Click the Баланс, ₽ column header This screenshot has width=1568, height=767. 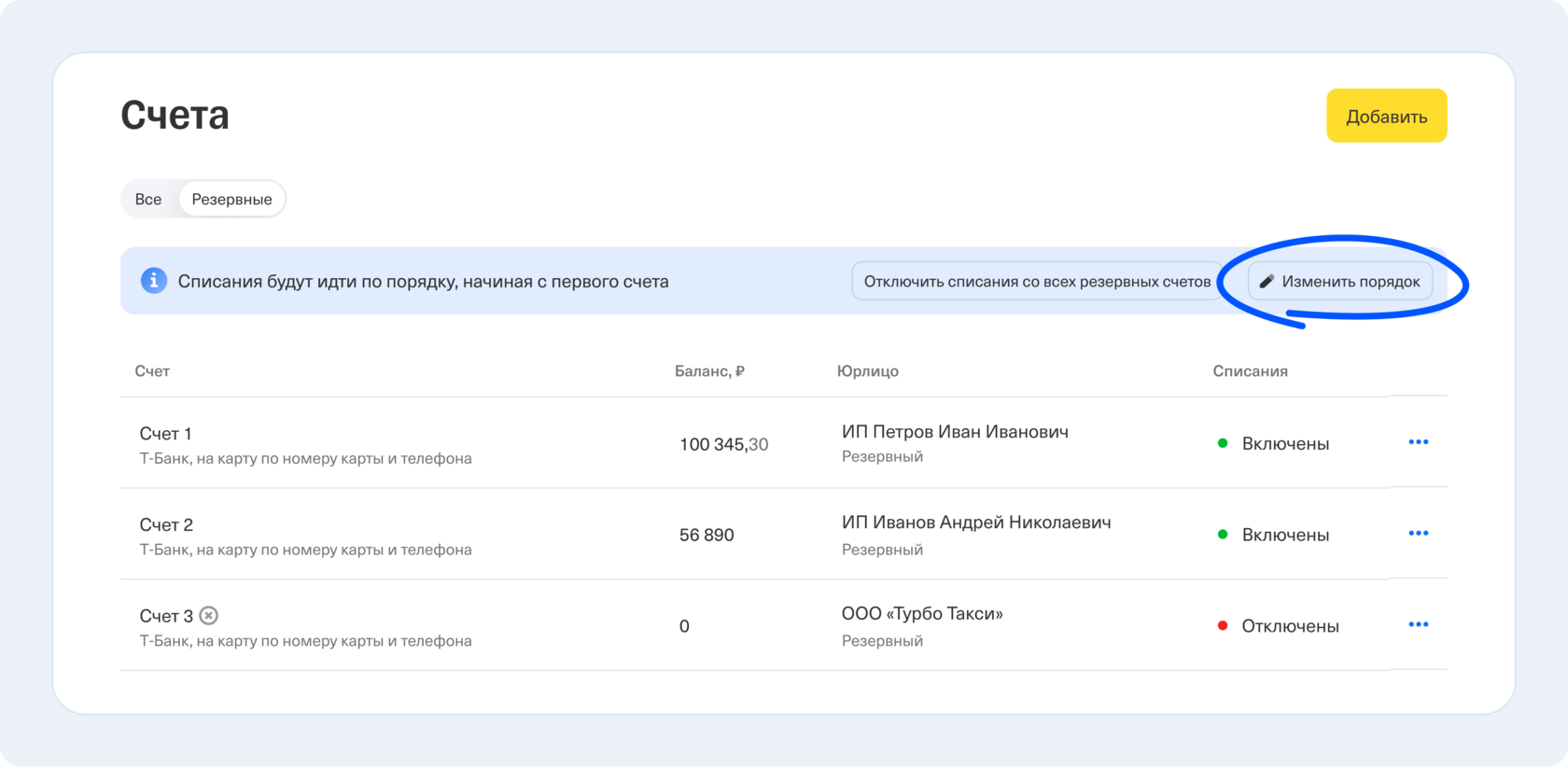[709, 371]
